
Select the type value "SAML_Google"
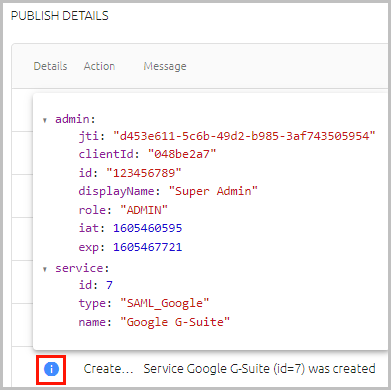(164, 303)
